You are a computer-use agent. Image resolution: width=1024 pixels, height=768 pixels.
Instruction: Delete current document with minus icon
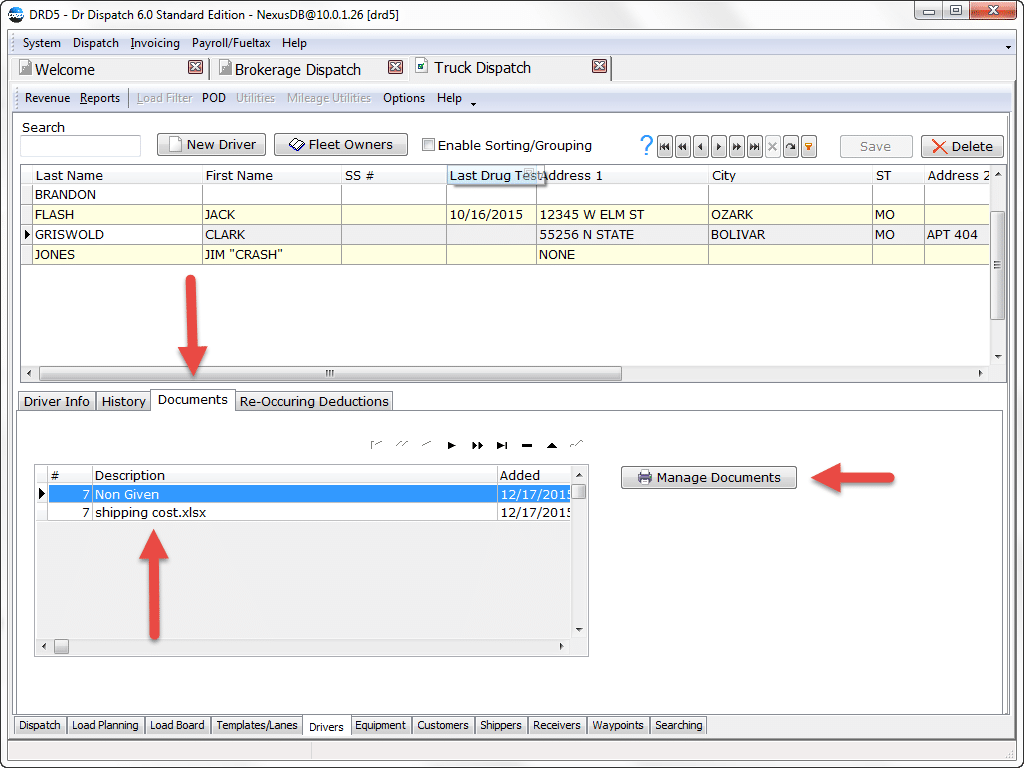pyautogui.click(x=526, y=445)
